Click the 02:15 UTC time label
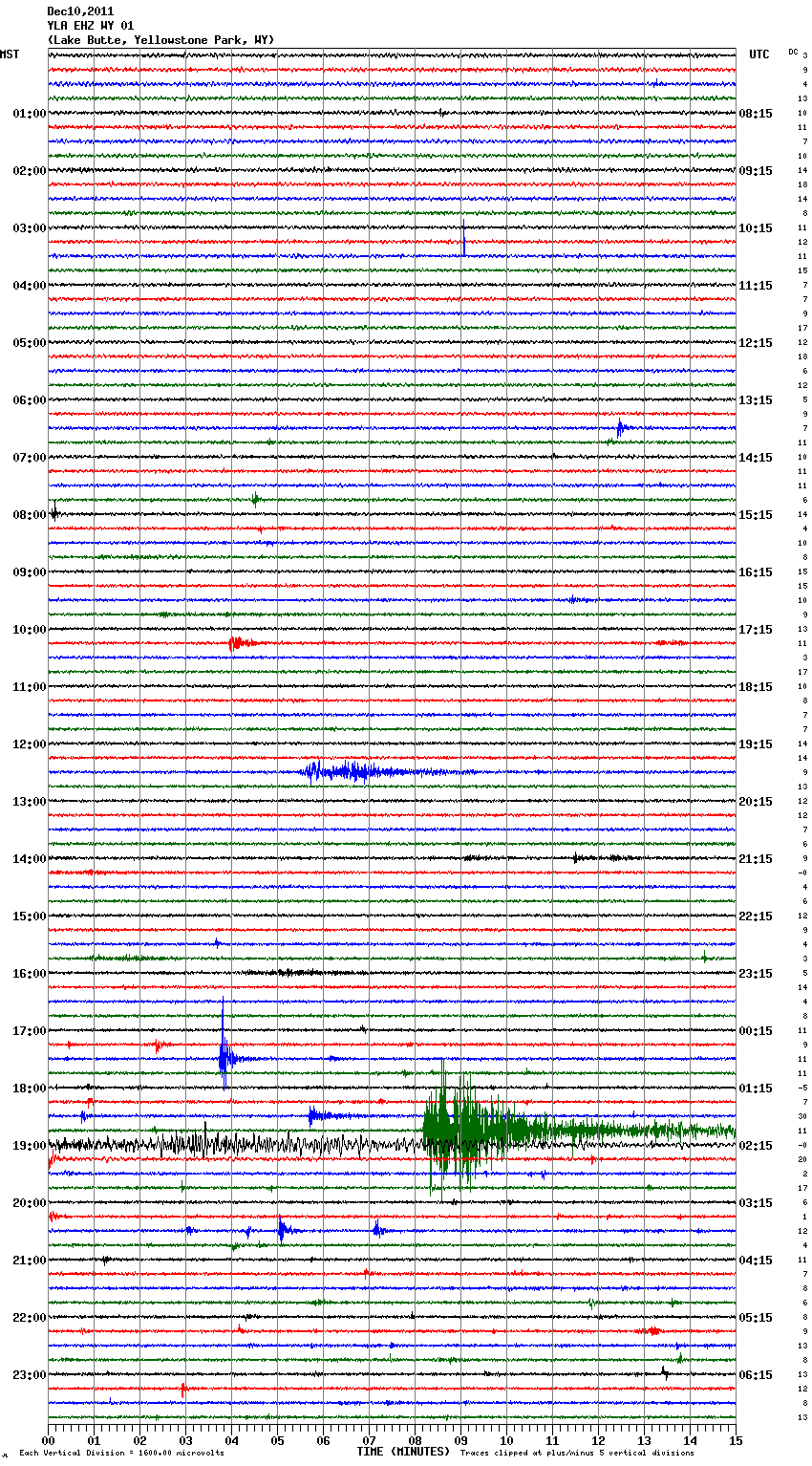The width and height of the screenshot is (812, 1466). tap(756, 1146)
